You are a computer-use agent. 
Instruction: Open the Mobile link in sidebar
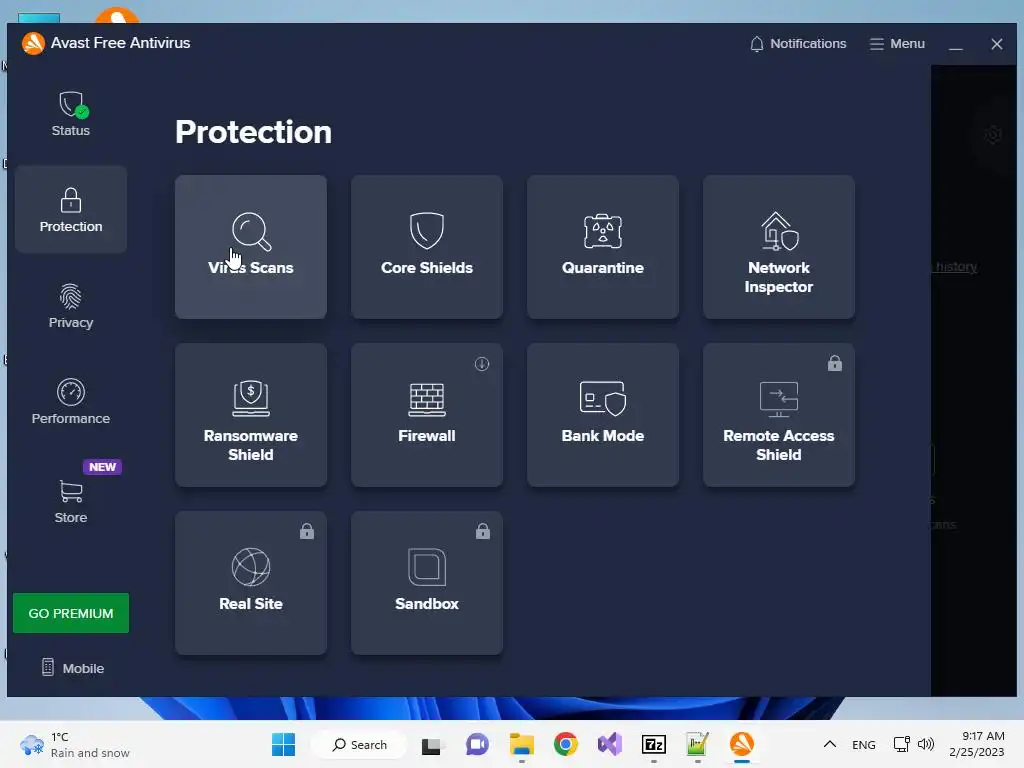coord(73,668)
